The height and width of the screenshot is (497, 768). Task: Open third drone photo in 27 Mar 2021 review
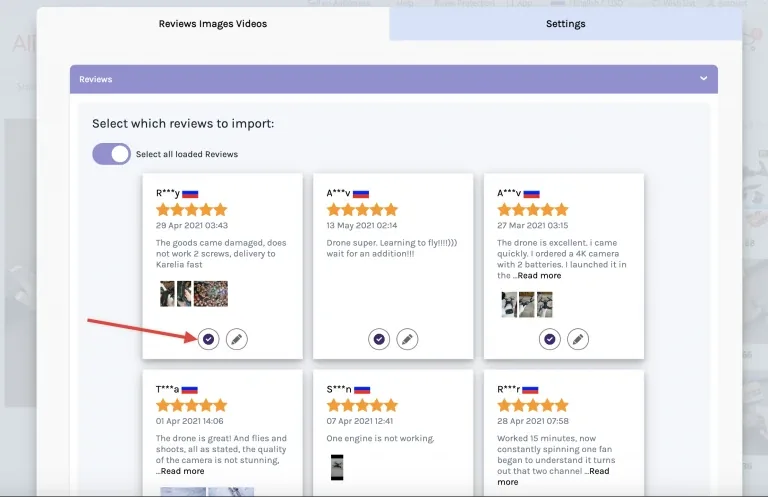pyautogui.click(x=545, y=304)
